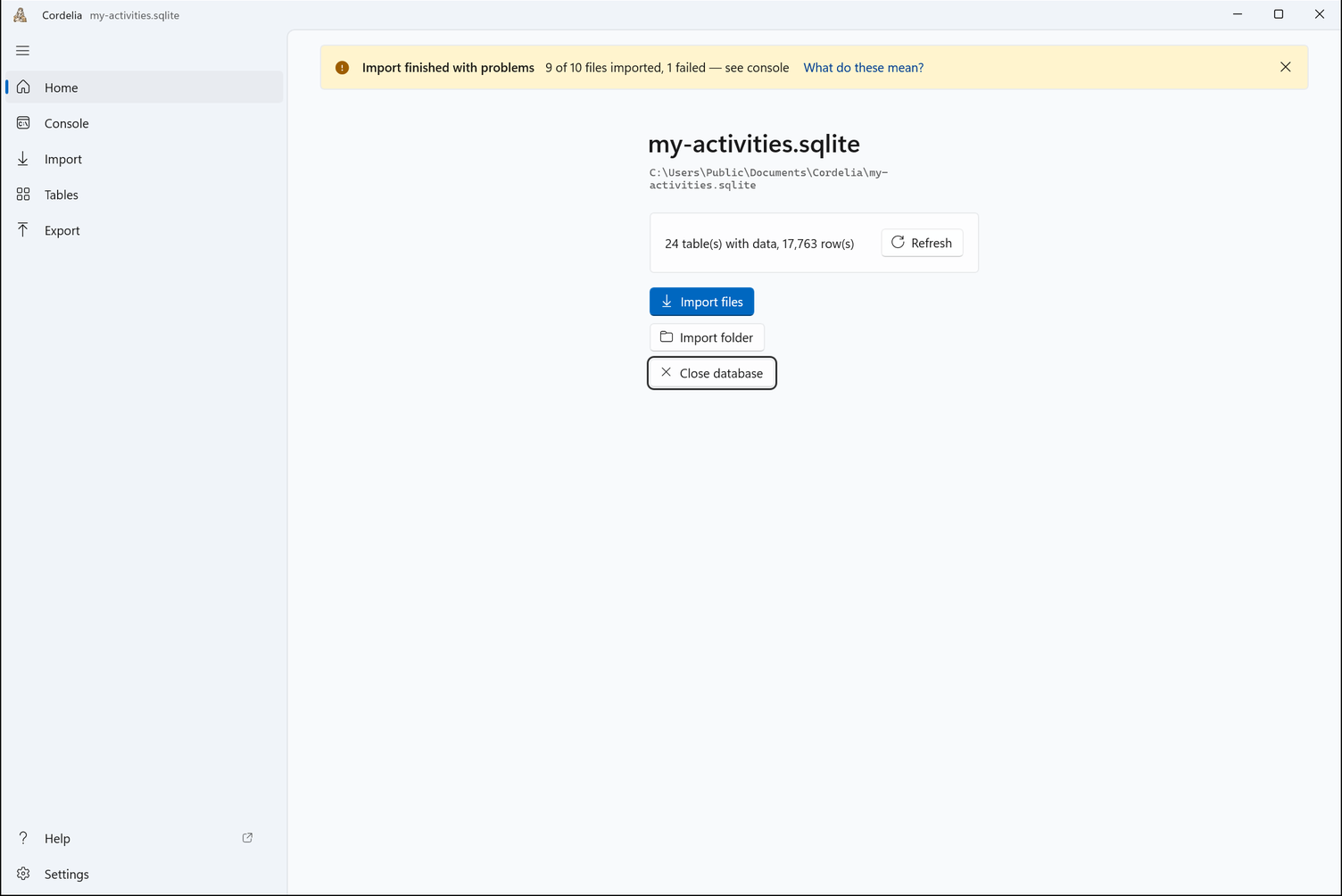Refresh the table and row counts
The image size is (1342, 896).
[922, 243]
